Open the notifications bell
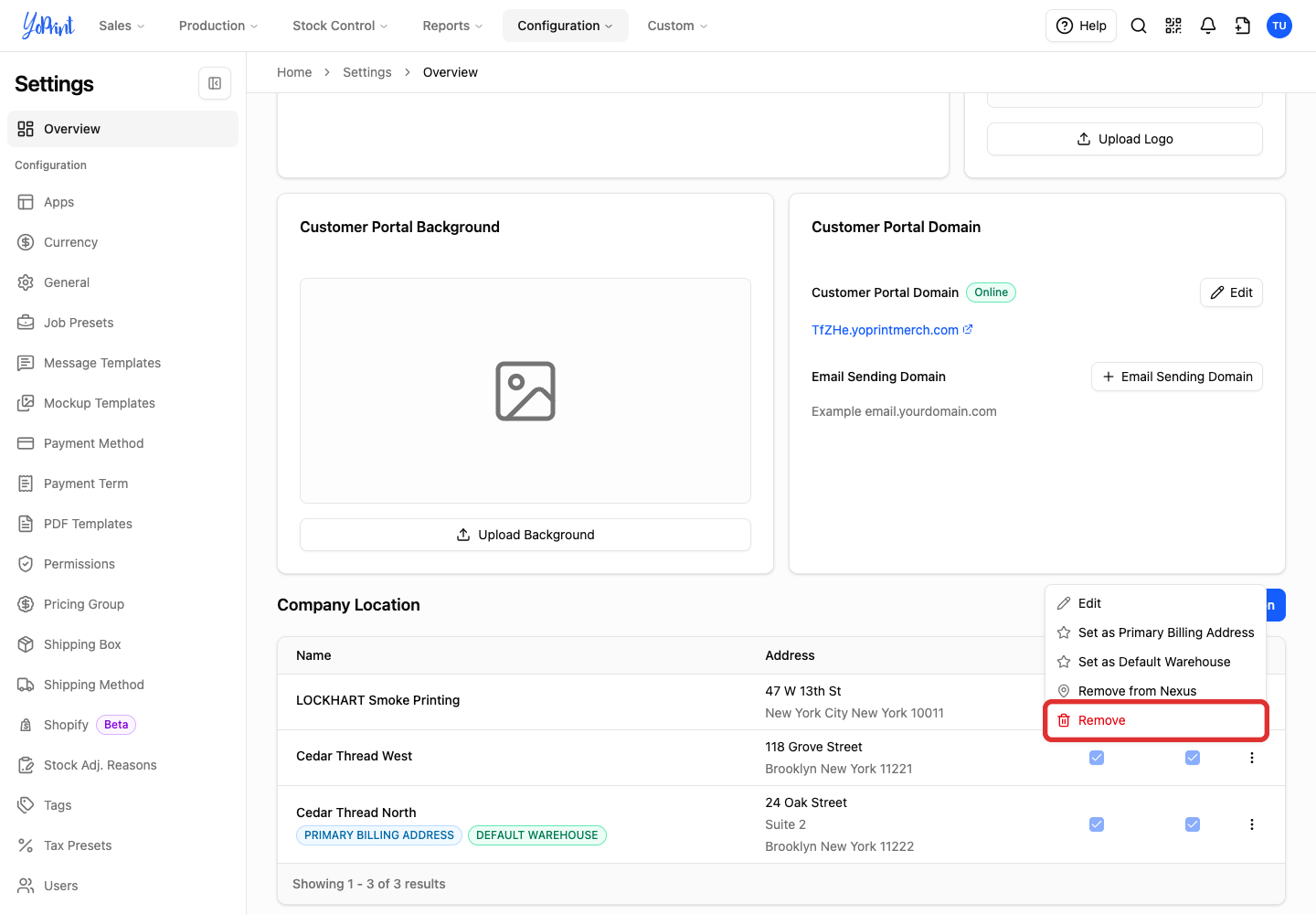The image size is (1316, 914). click(x=1208, y=26)
